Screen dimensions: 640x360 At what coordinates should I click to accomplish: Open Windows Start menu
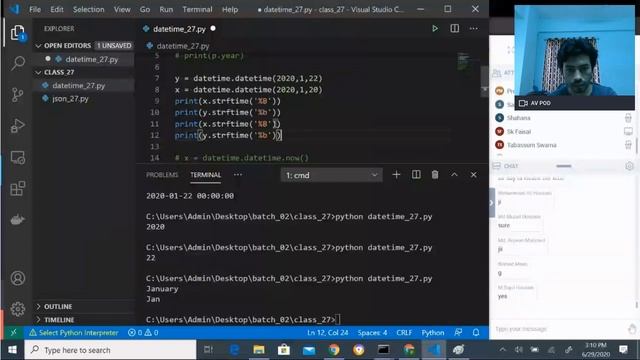coord(12,350)
